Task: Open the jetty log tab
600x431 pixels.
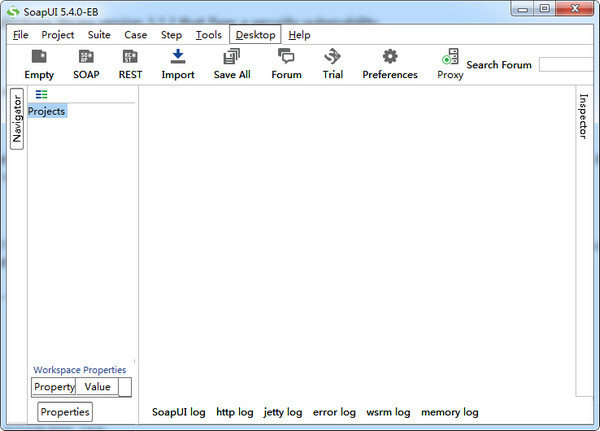Action: (283, 412)
